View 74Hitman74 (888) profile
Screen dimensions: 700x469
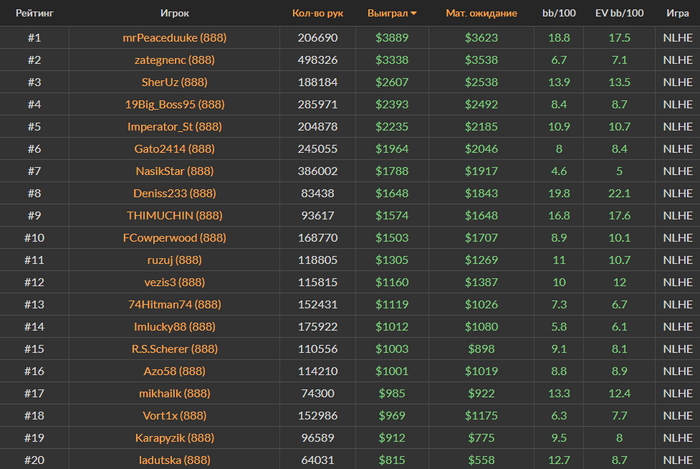click(175, 304)
